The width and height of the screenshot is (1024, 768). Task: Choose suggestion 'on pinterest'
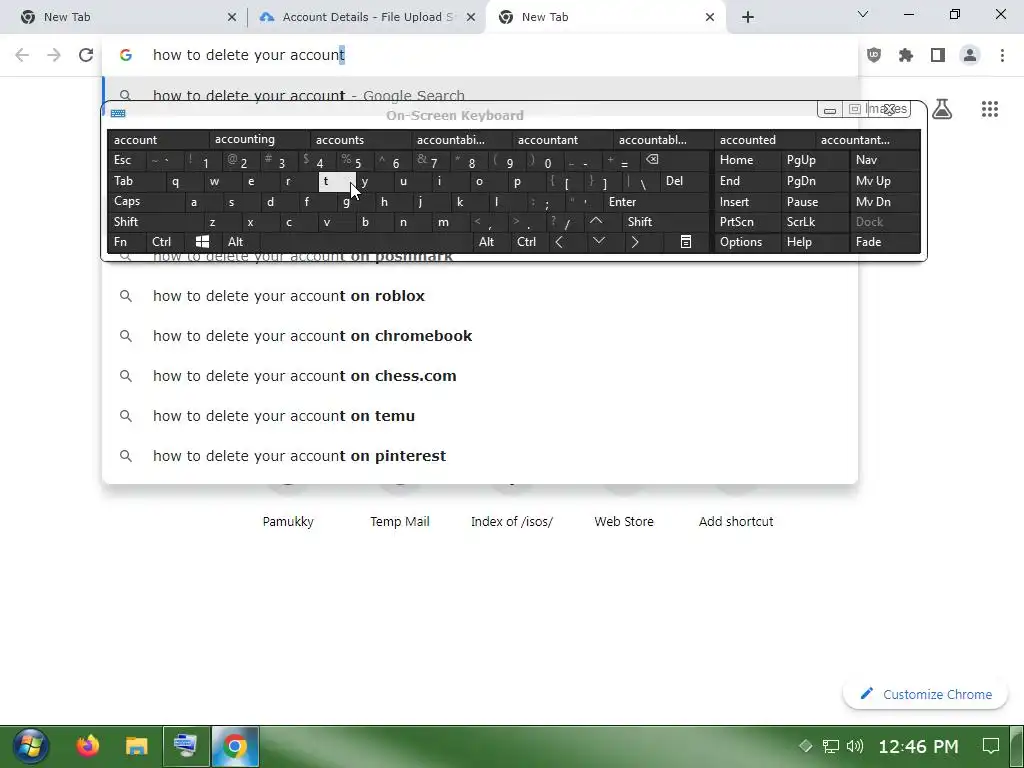(480, 456)
